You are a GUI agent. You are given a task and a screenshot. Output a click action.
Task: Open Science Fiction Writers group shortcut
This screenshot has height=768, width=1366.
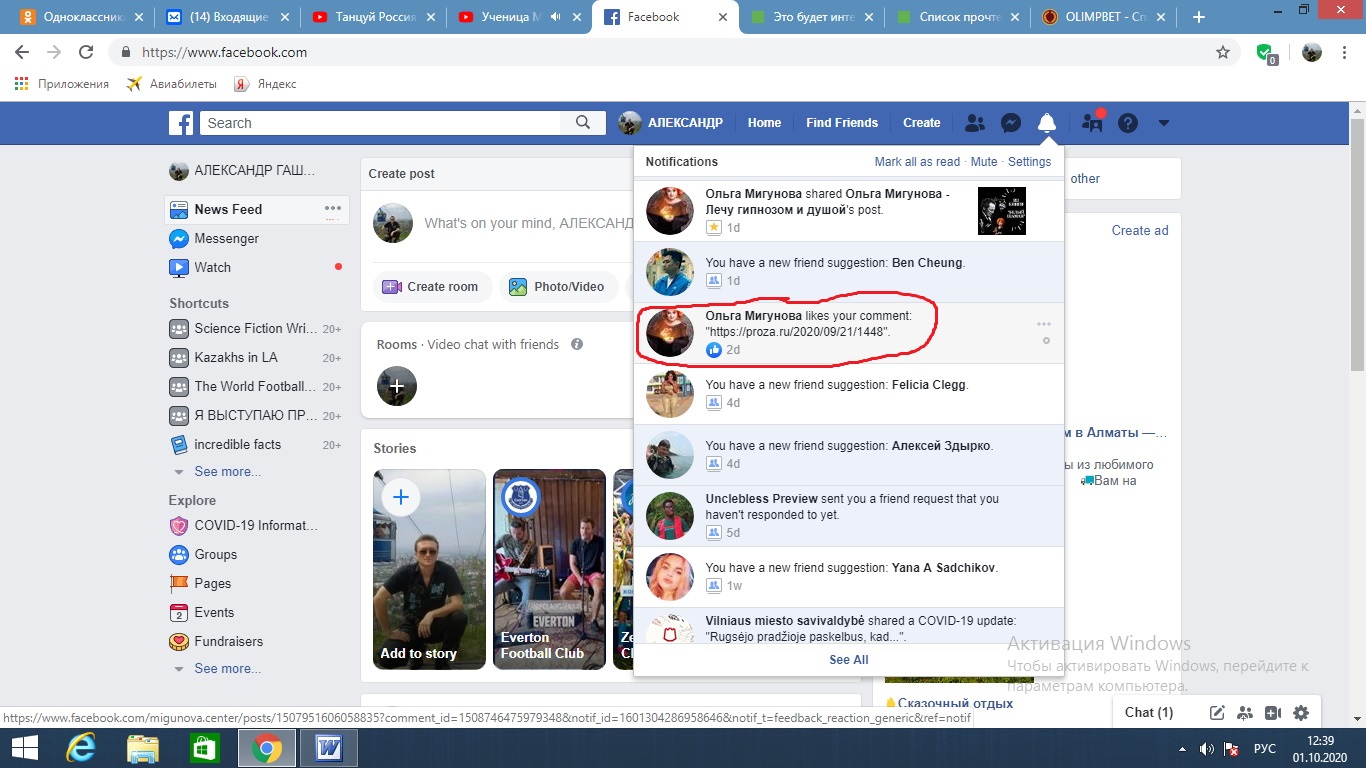[x=255, y=329]
